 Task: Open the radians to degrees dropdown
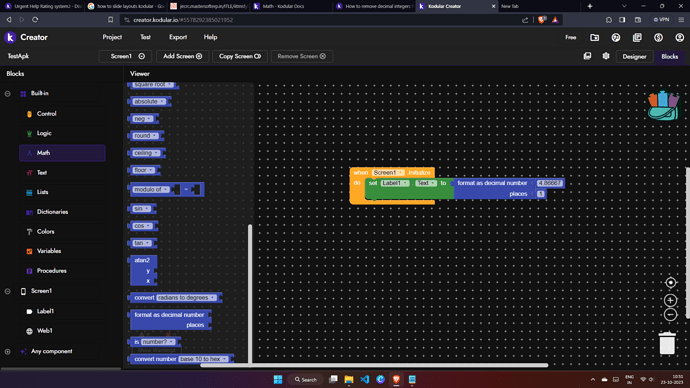point(187,298)
